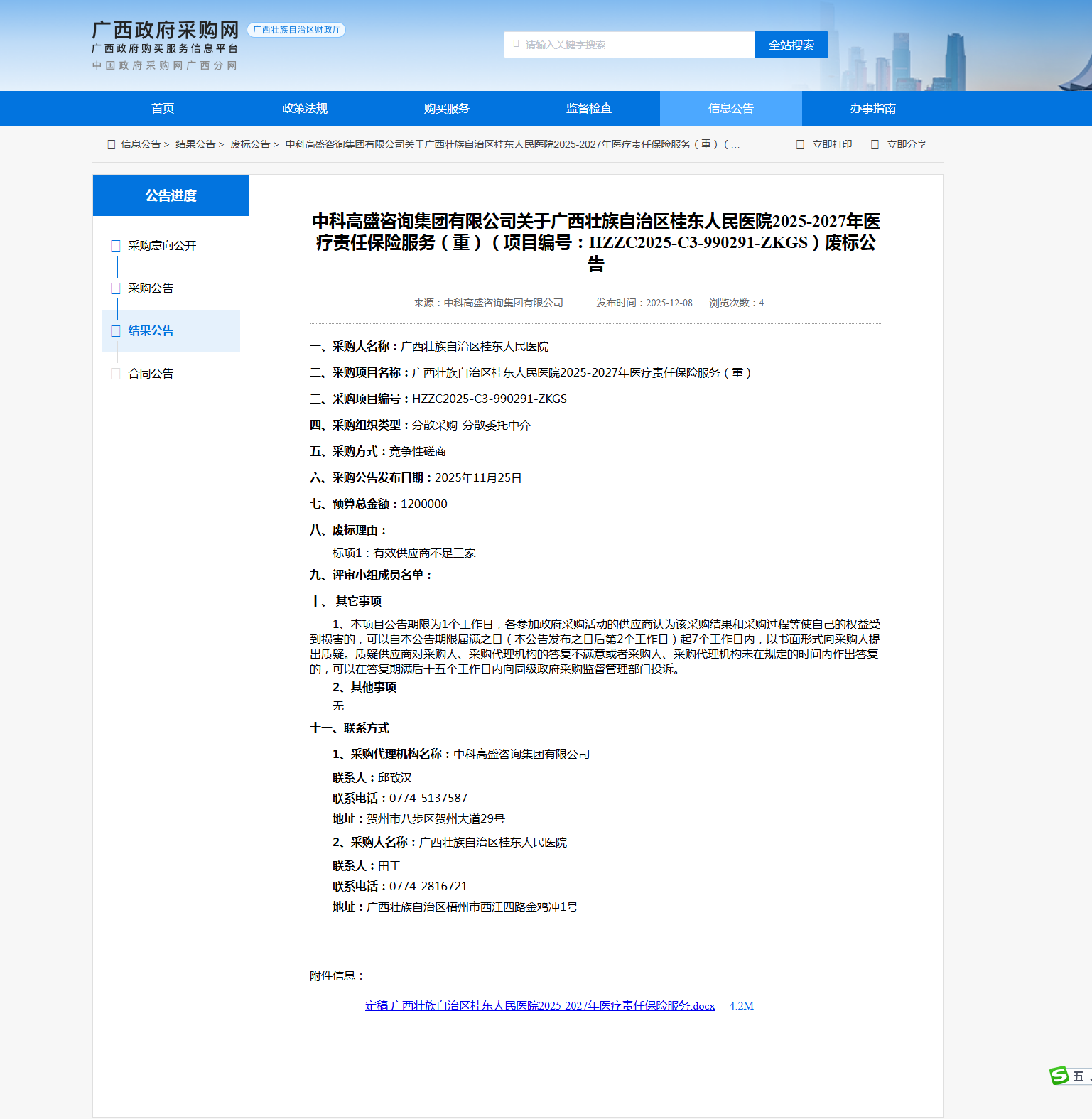Click the 广西壮族自治区财政厅 badge
1092x1119 pixels.
pyautogui.click(x=296, y=30)
